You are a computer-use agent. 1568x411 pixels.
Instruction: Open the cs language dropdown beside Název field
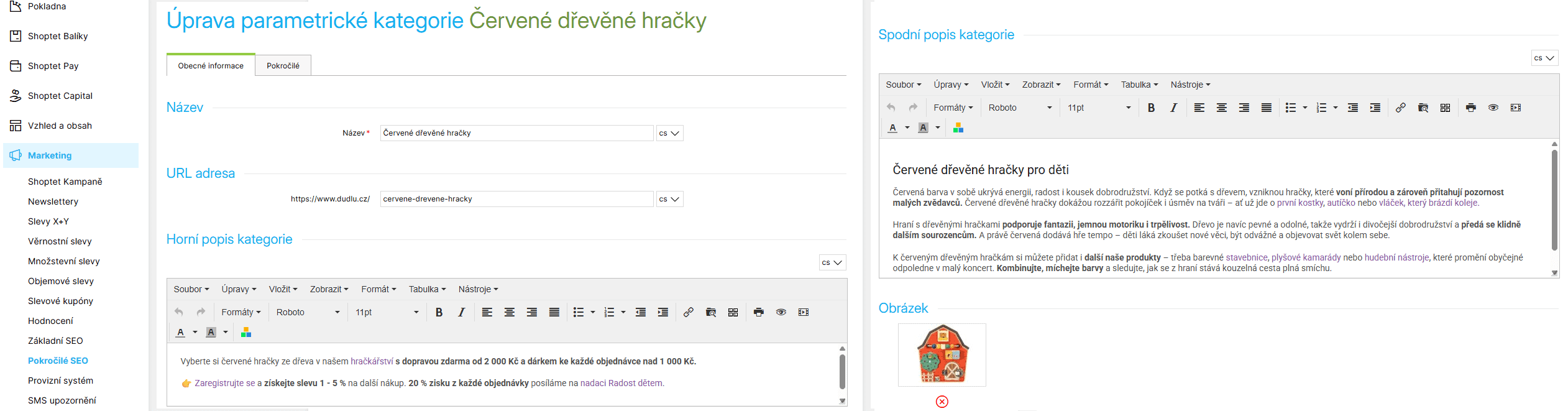pyautogui.click(x=669, y=133)
